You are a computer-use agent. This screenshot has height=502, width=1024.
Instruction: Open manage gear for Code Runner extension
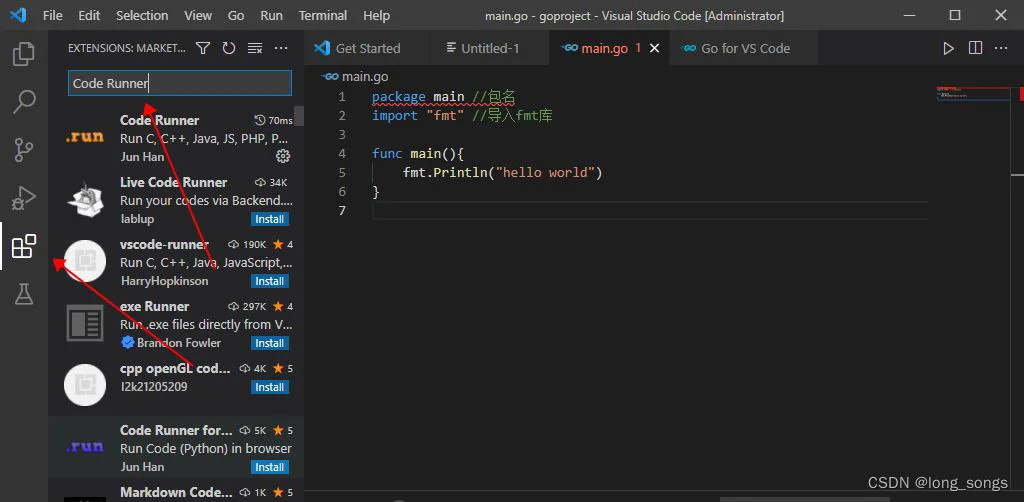pos(283,156)
